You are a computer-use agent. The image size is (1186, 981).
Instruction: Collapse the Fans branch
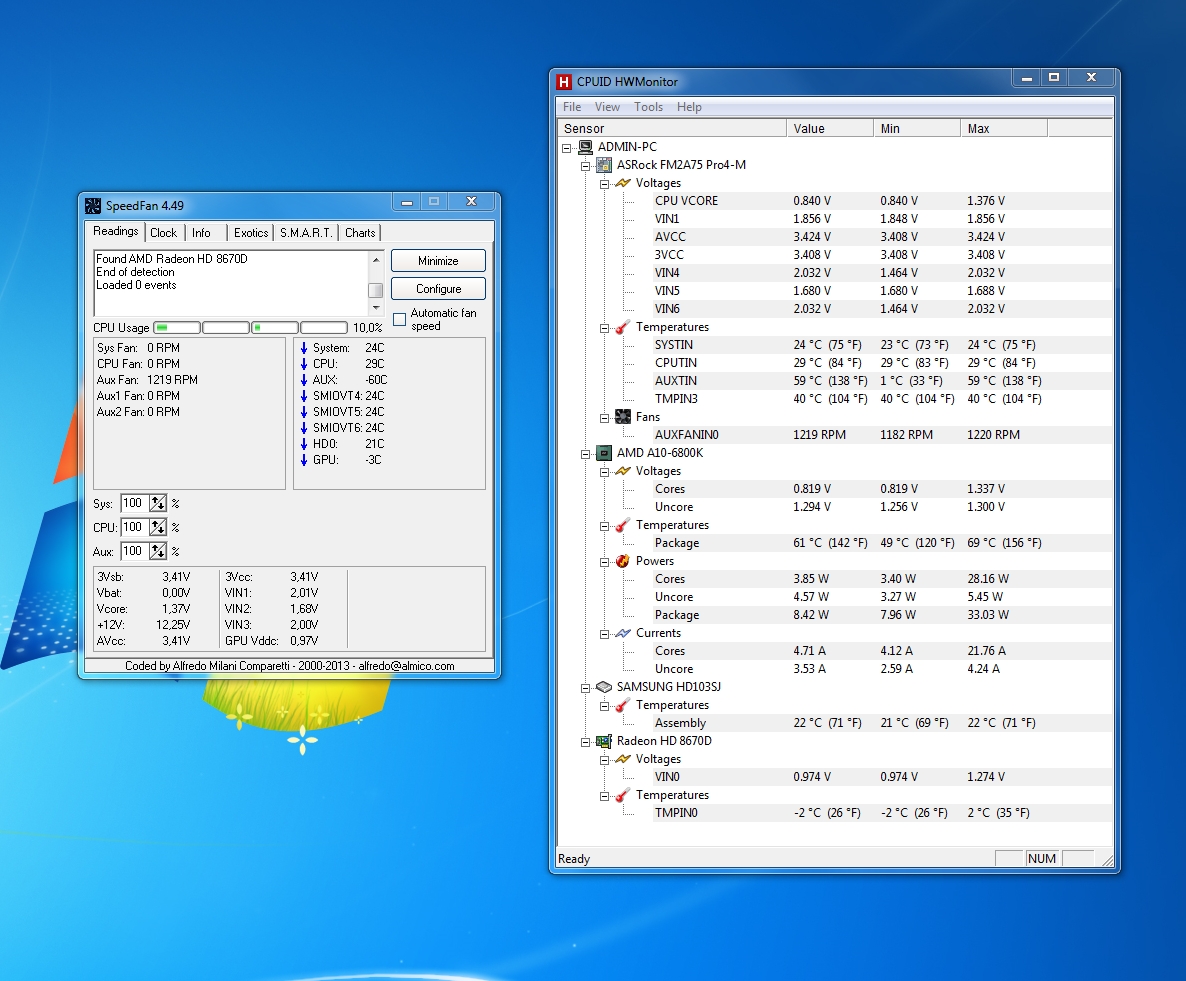click(x=604, y=418)
